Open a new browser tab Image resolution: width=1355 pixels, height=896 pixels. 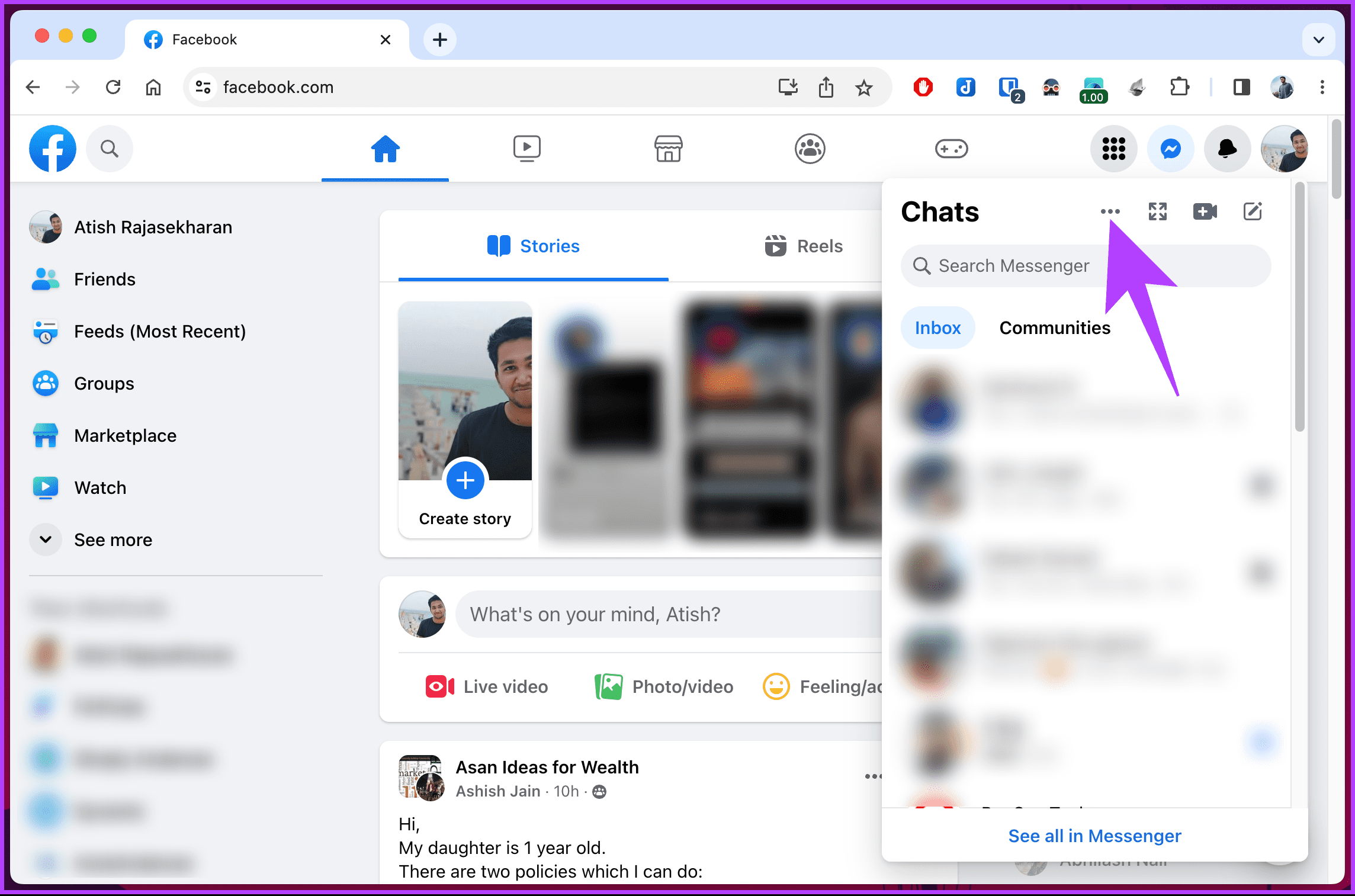point(439,40)
